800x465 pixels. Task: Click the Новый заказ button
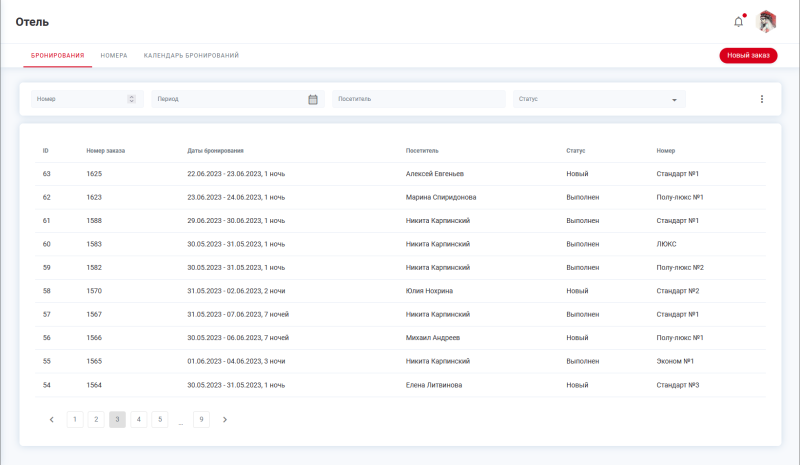[x=748, y=55]
